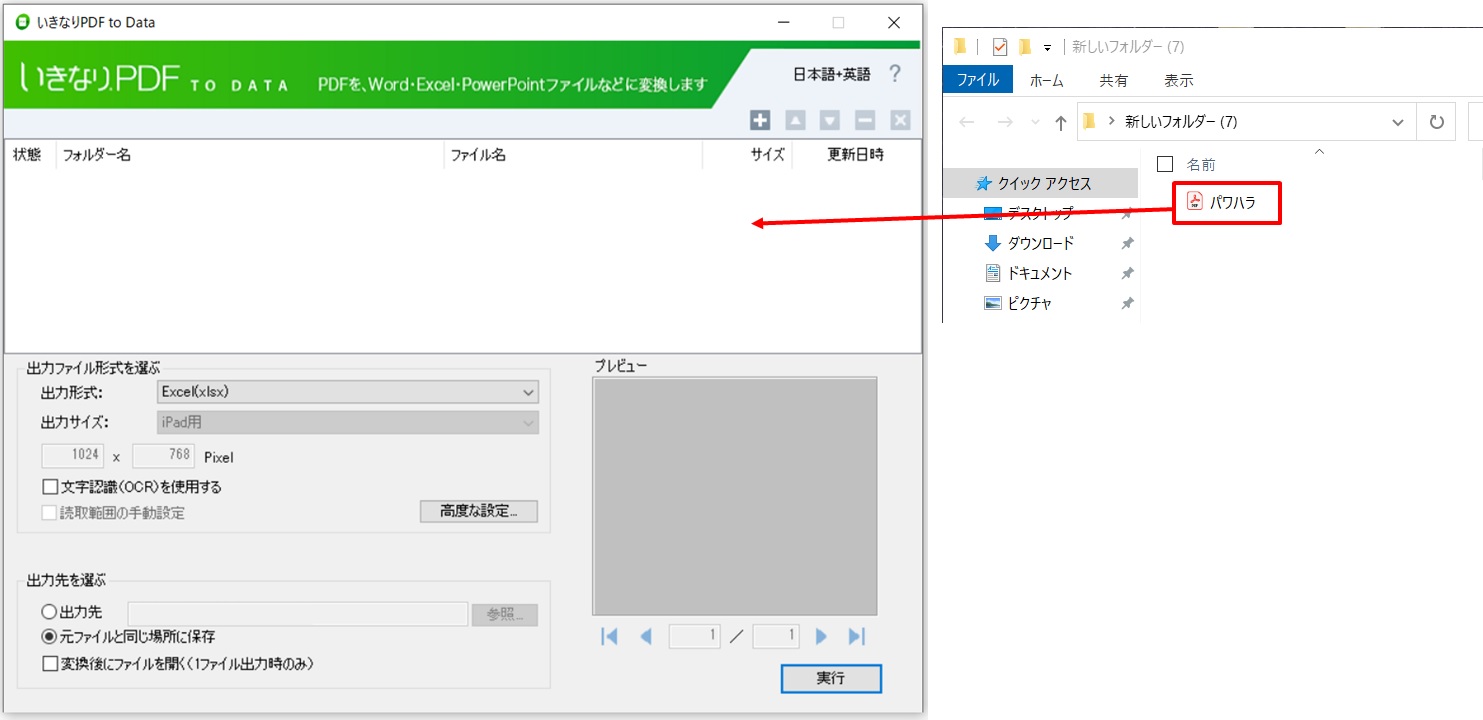1483x720 pixels.
Task: Open ドキュメント in quick access
Action: pos(1040,273)
